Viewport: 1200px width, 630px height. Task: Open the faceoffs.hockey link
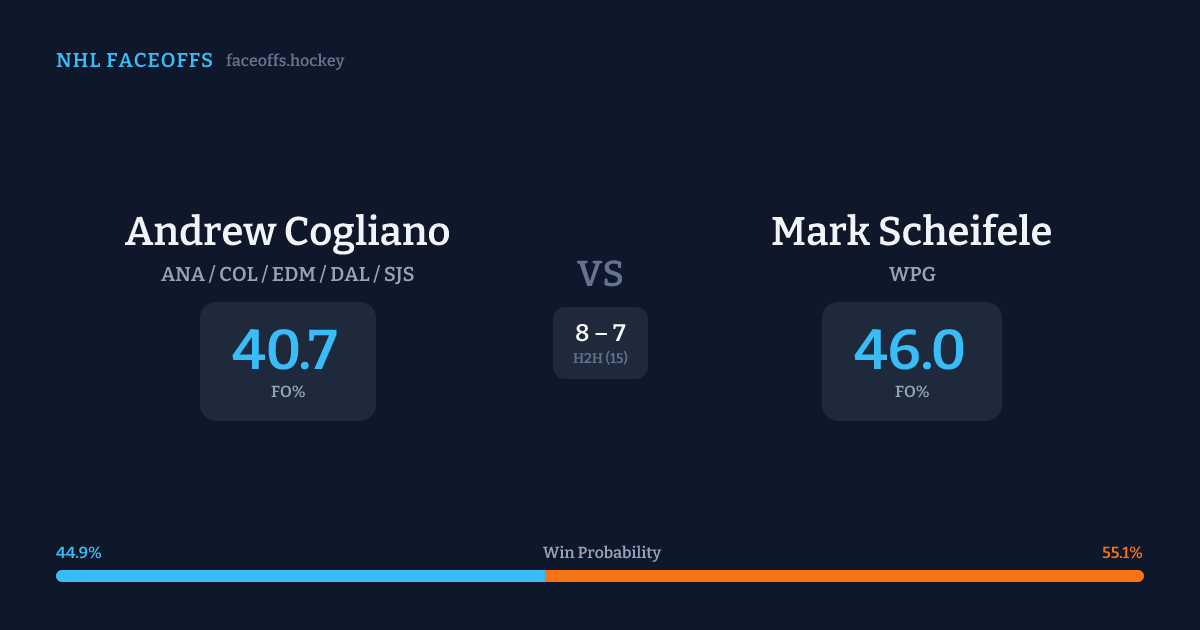(285, 61)
